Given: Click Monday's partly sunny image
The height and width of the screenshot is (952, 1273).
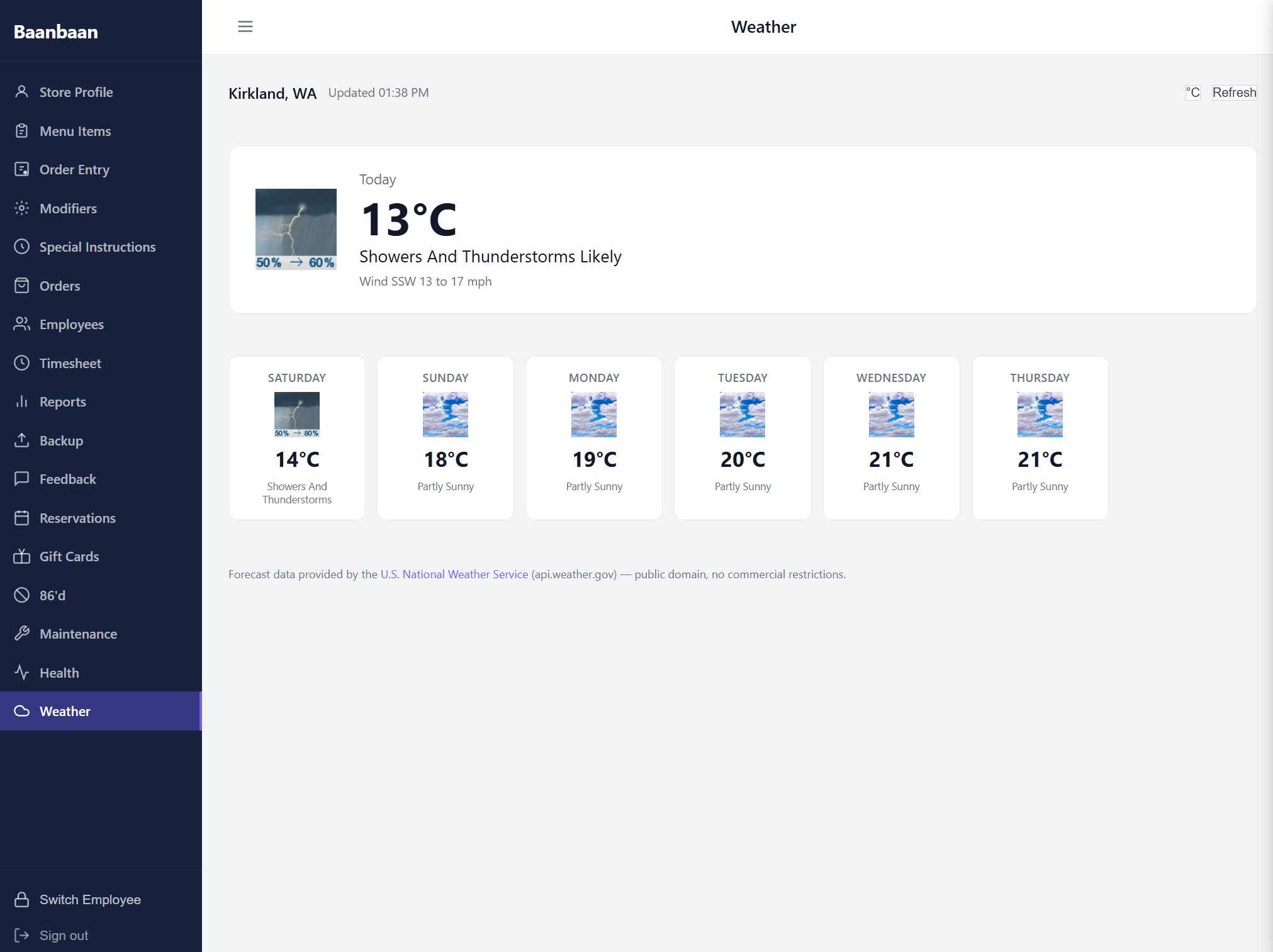Looking at the screenshot, I should (x=594, y=415).
